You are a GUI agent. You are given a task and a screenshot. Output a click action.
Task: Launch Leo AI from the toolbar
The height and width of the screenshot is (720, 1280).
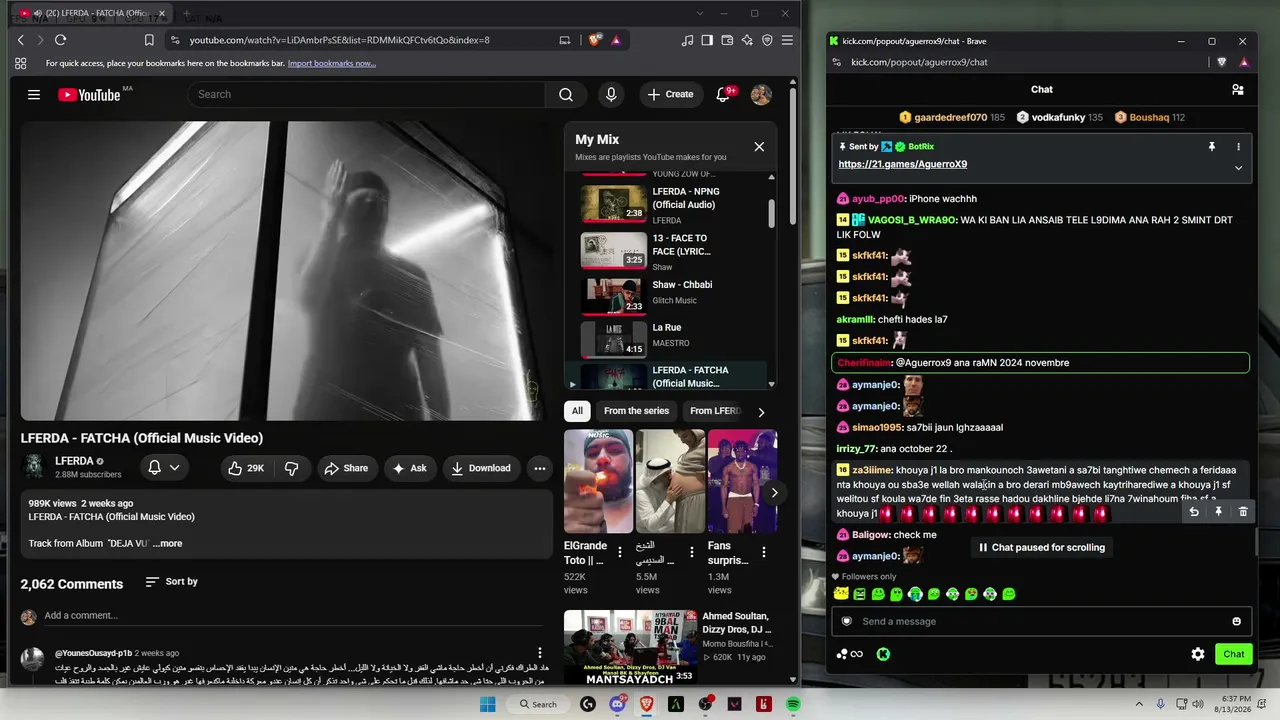click(x=747, y=40)
